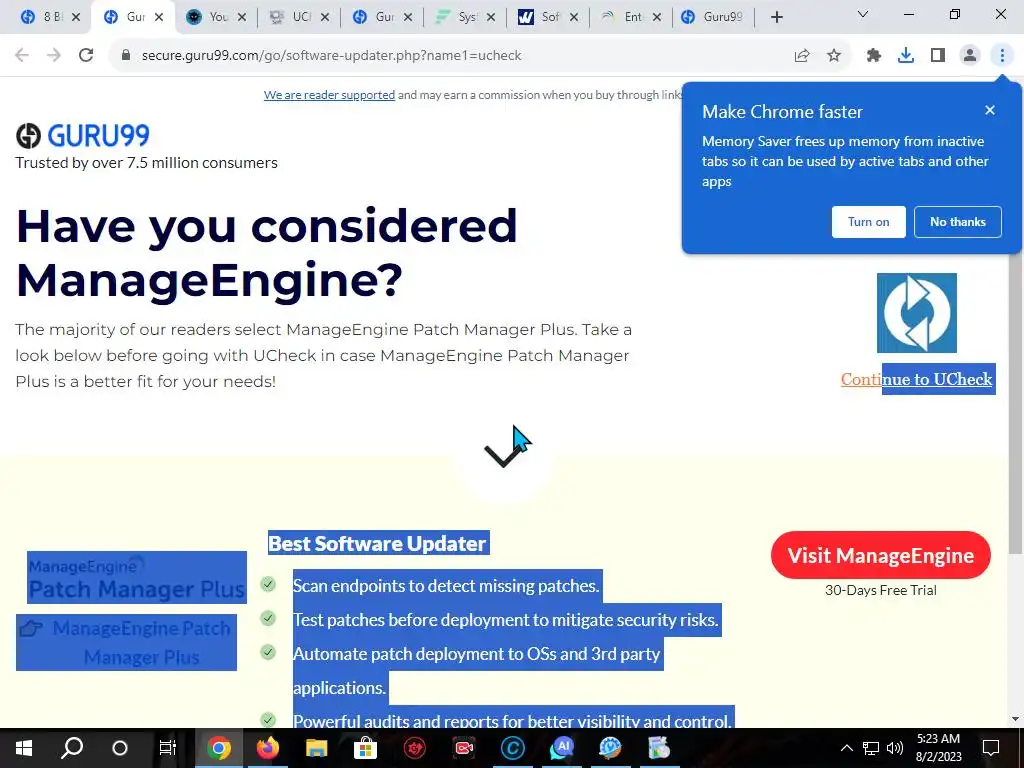Dismiss the Make Chrome faster popup

pyautogui.click(x=990, y=110)
